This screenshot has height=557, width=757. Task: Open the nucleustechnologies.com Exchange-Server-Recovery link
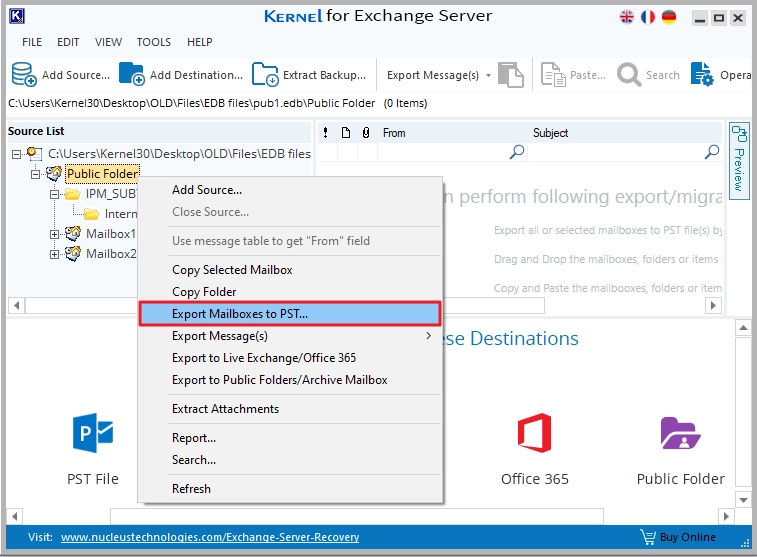pos(210,537)
